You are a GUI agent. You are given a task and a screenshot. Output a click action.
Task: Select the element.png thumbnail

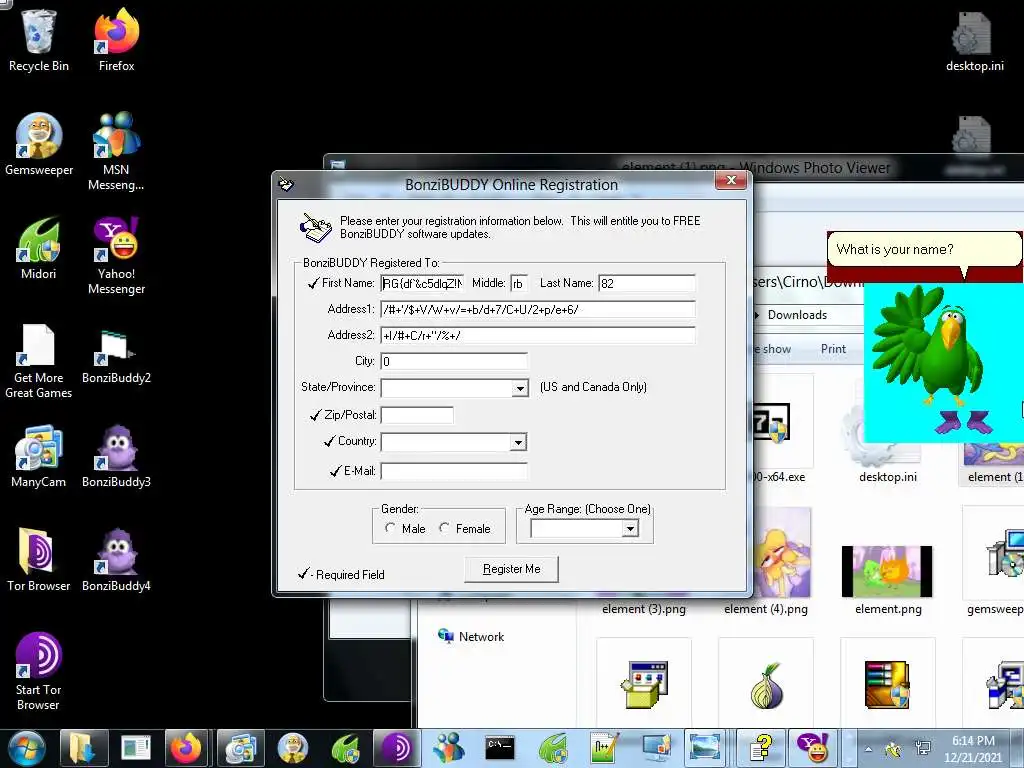888,571
